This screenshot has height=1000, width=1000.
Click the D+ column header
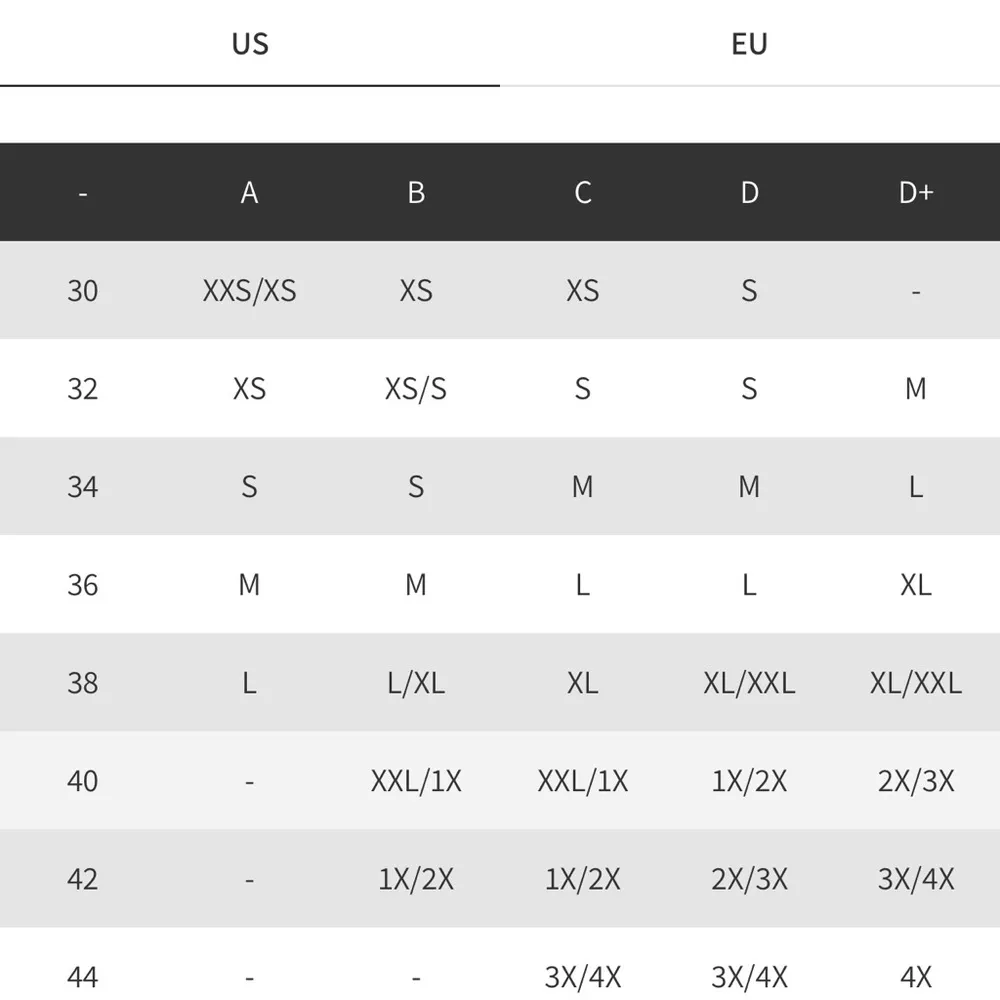(916, 192)
